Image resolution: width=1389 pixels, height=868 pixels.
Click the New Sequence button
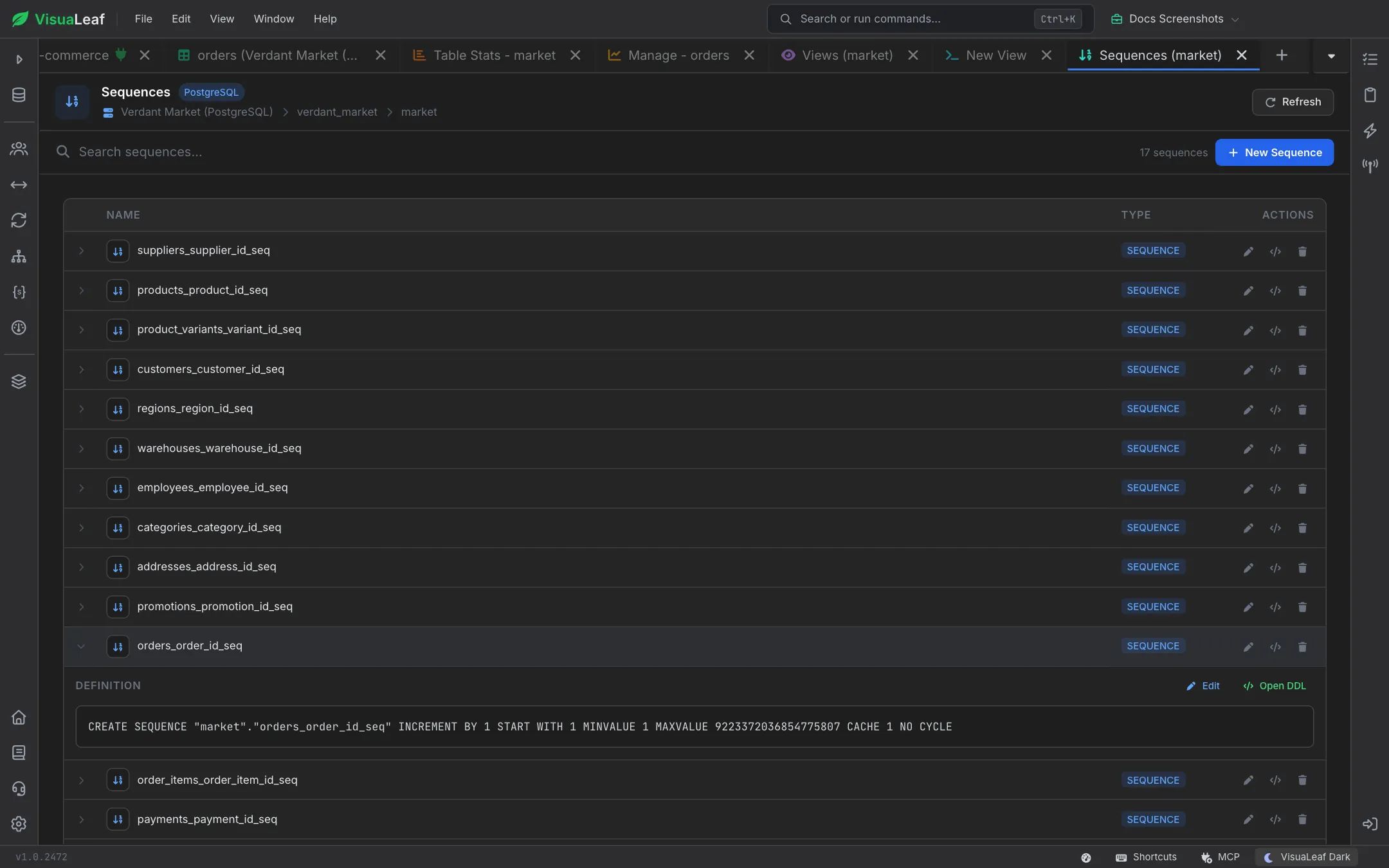[x=1274, y=152]
